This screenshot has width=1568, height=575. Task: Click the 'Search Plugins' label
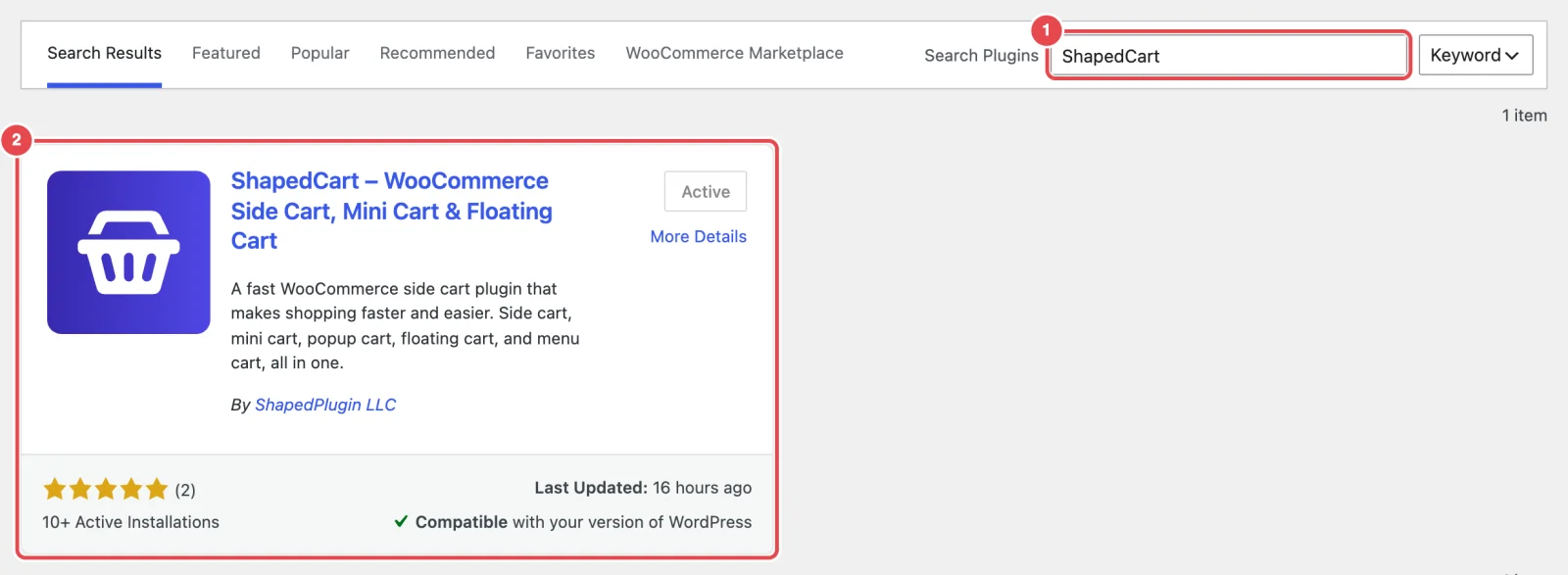tap(981, 56)
